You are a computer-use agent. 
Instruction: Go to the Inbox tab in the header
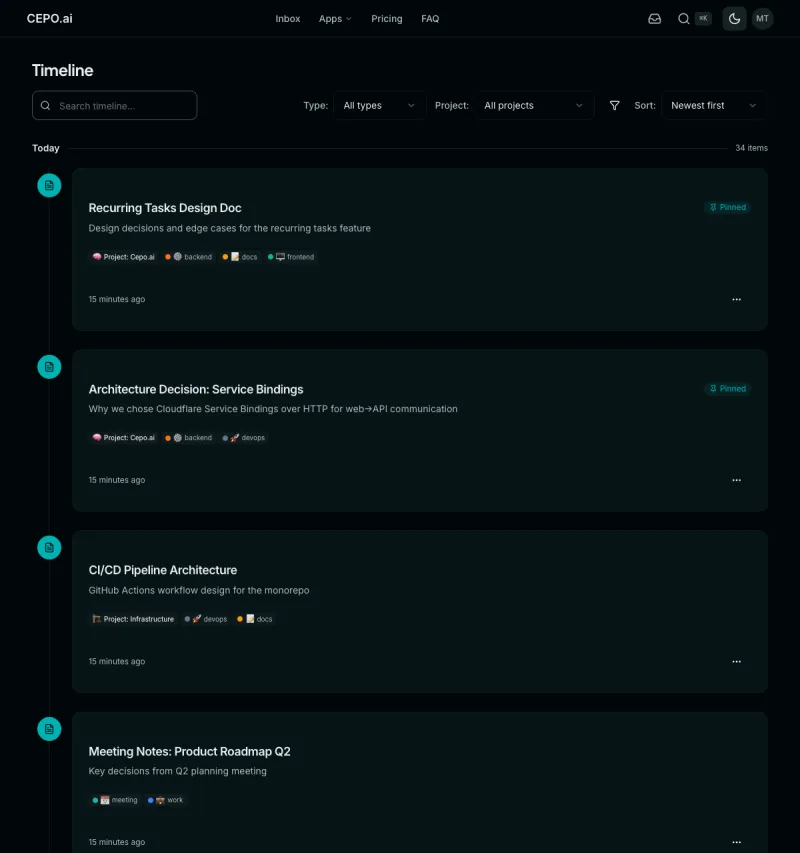click(288, 18)
